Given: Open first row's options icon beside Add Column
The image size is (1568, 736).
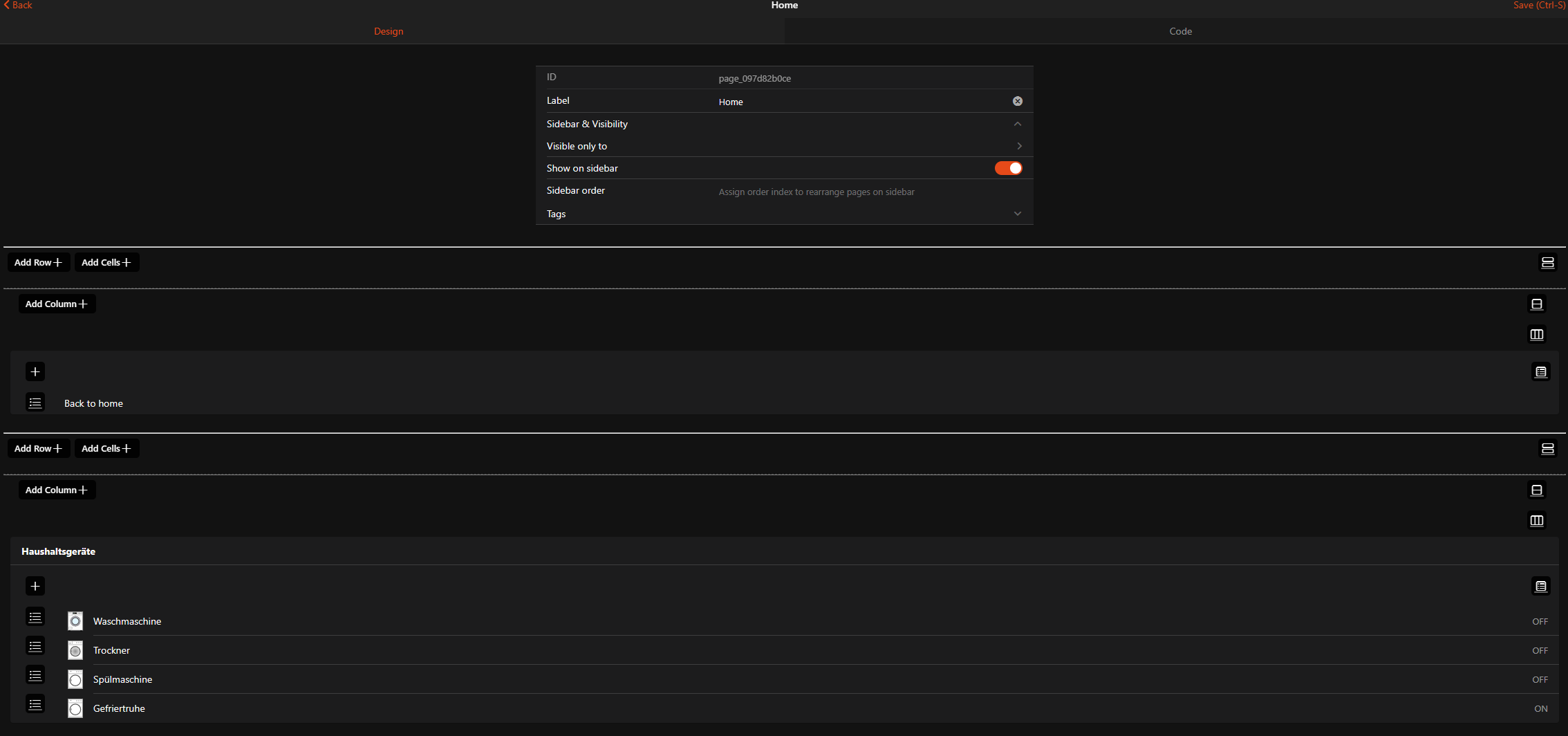Looking at the screenshot, I should point(1537,304).
